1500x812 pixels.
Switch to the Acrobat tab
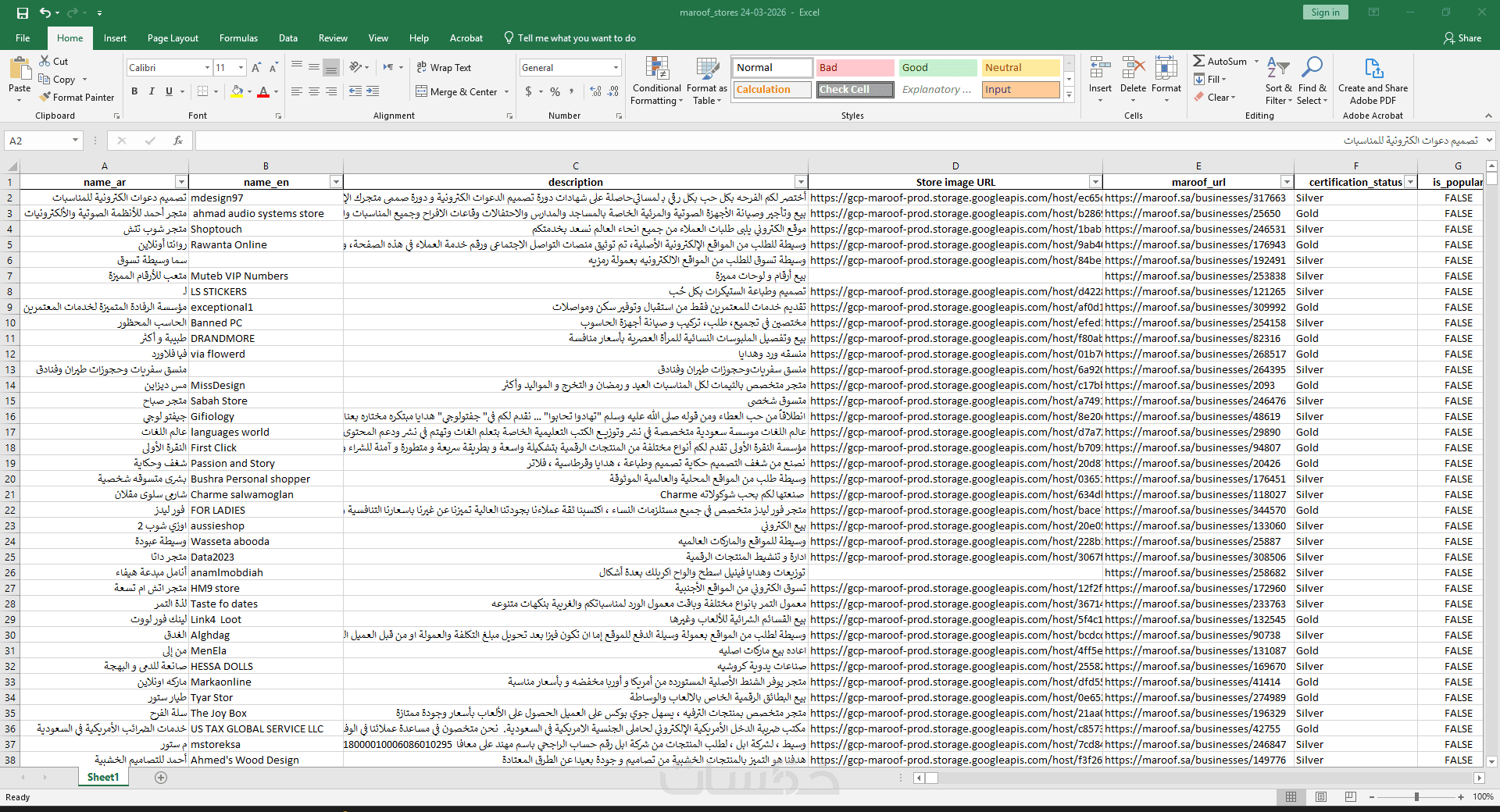click(466, 37)
